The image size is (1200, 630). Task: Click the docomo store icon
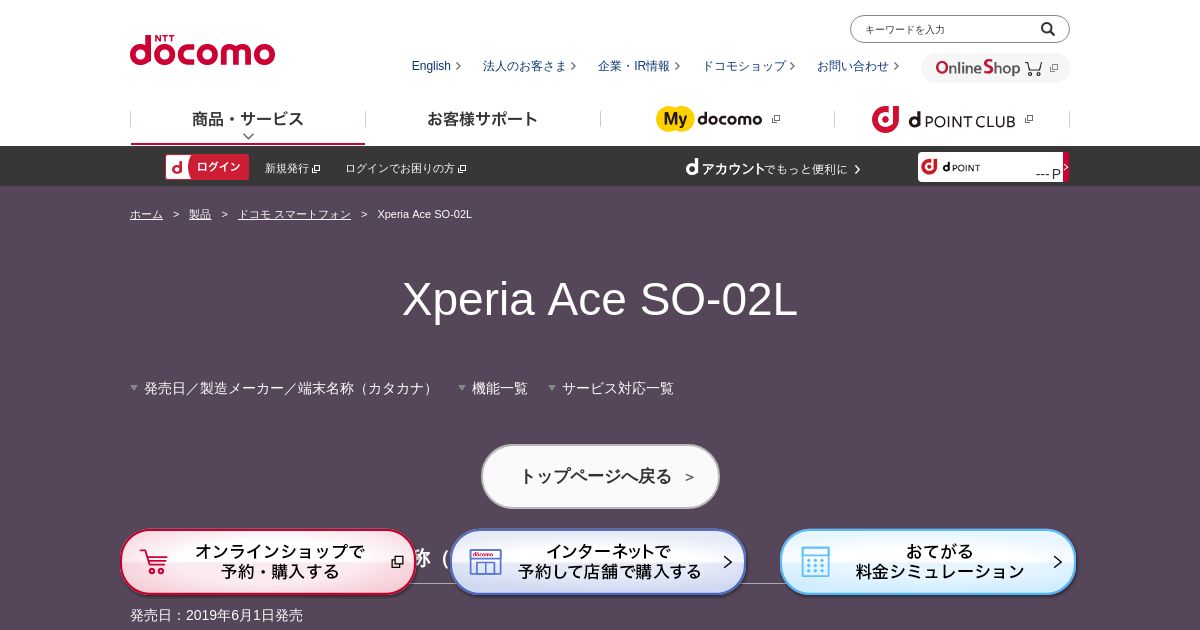pos(485,562)
